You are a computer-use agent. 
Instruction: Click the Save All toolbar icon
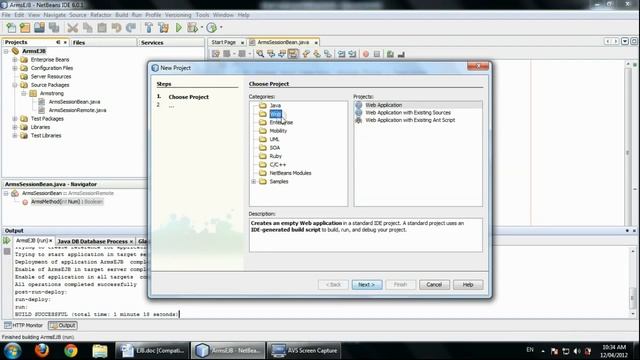54,28
